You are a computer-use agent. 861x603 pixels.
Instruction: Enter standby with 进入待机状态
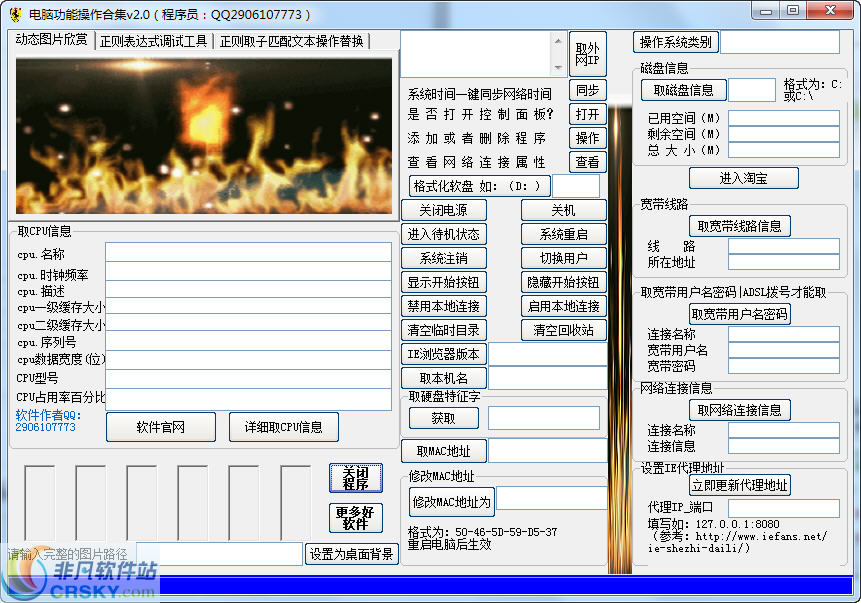pos(444,234)
